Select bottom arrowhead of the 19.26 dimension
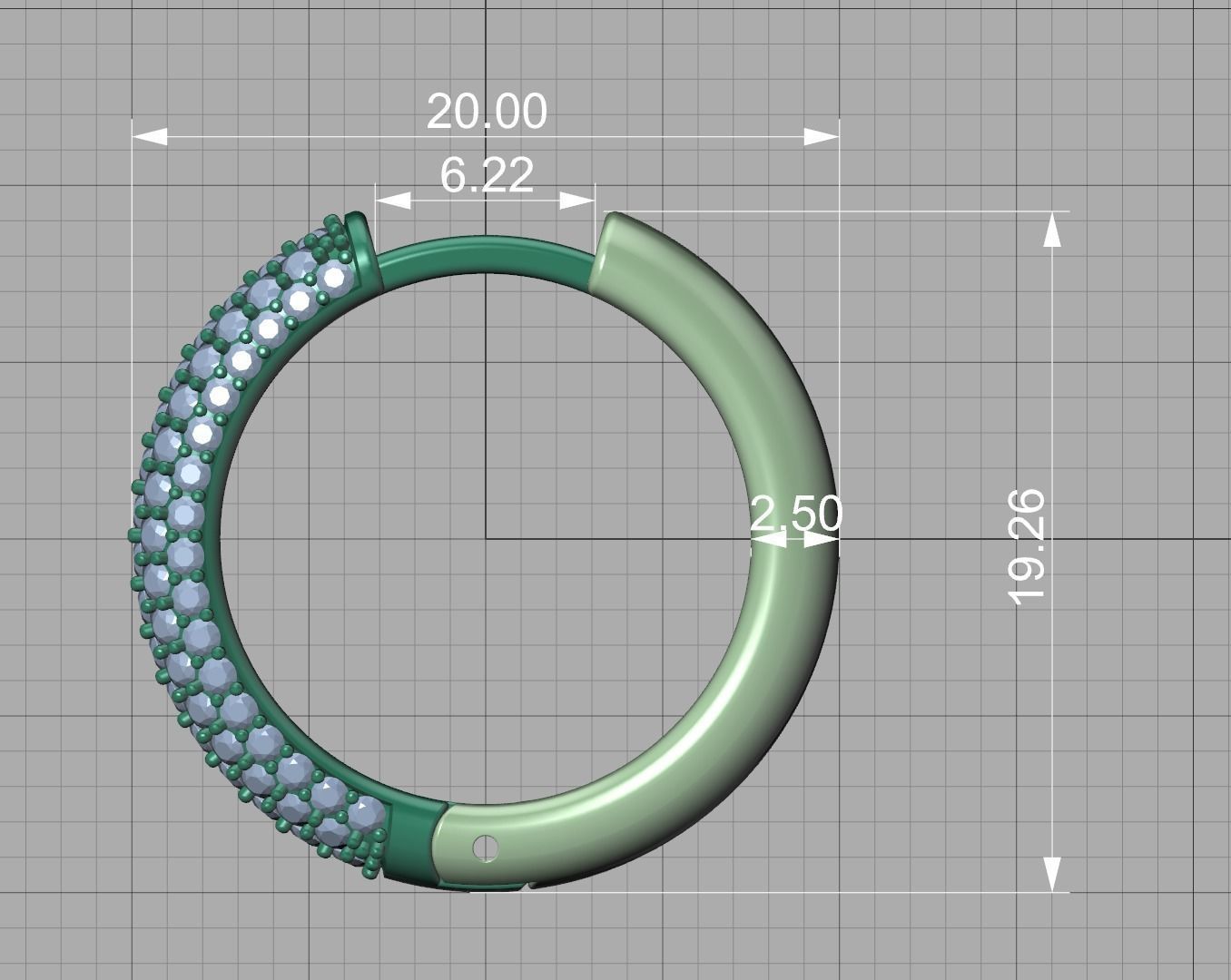The width and height of the screenshot is (1231, 980). [x=1052, y=875]
